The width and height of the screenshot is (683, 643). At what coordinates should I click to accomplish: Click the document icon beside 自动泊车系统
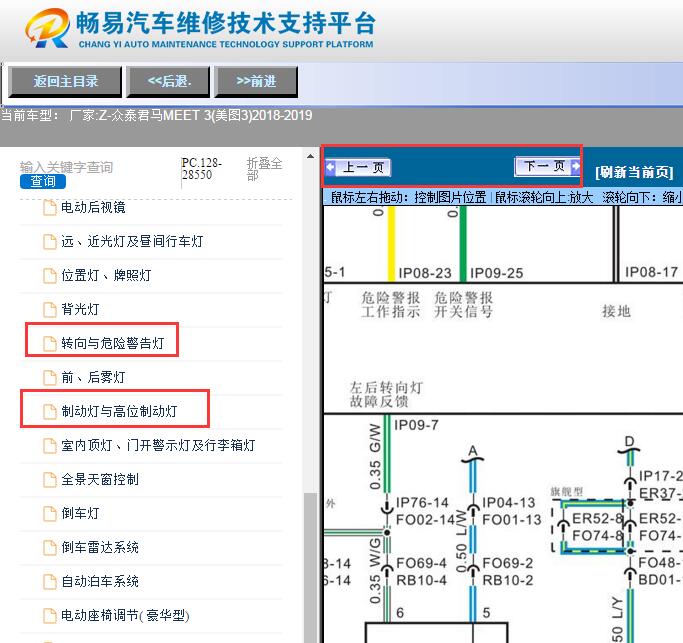click(50, 581)
